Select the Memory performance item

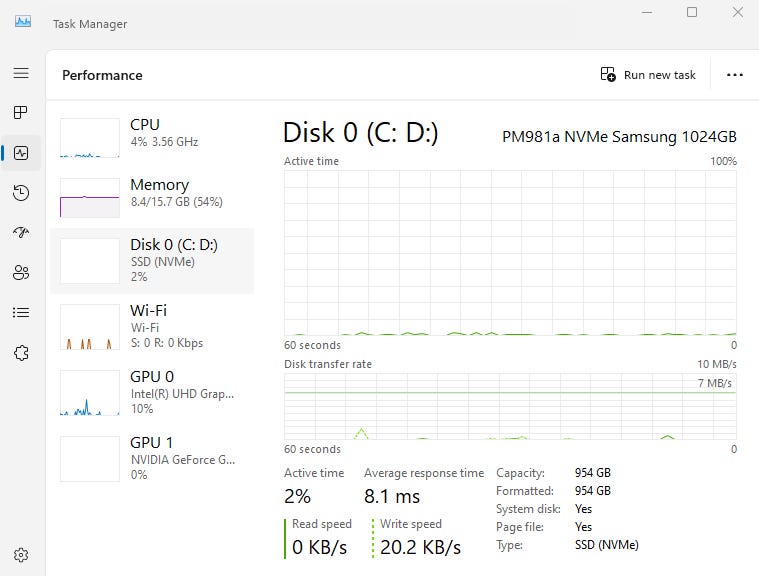tap(152, 197)
